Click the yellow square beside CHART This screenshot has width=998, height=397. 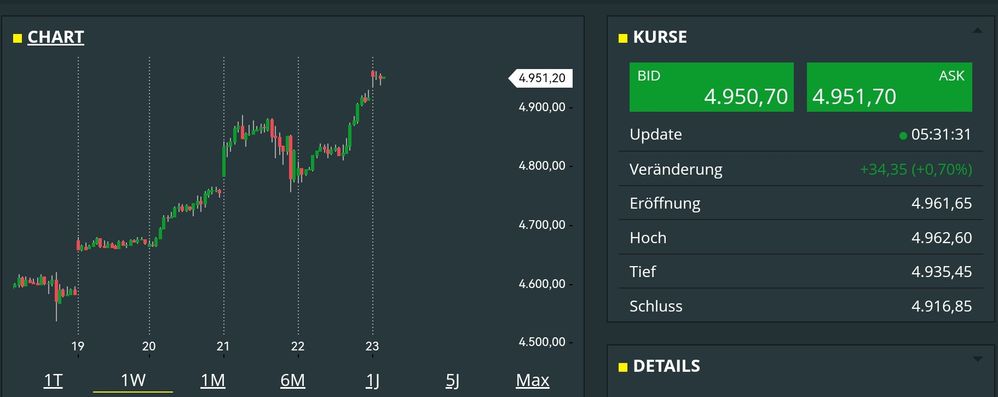[x=17, y=39]
